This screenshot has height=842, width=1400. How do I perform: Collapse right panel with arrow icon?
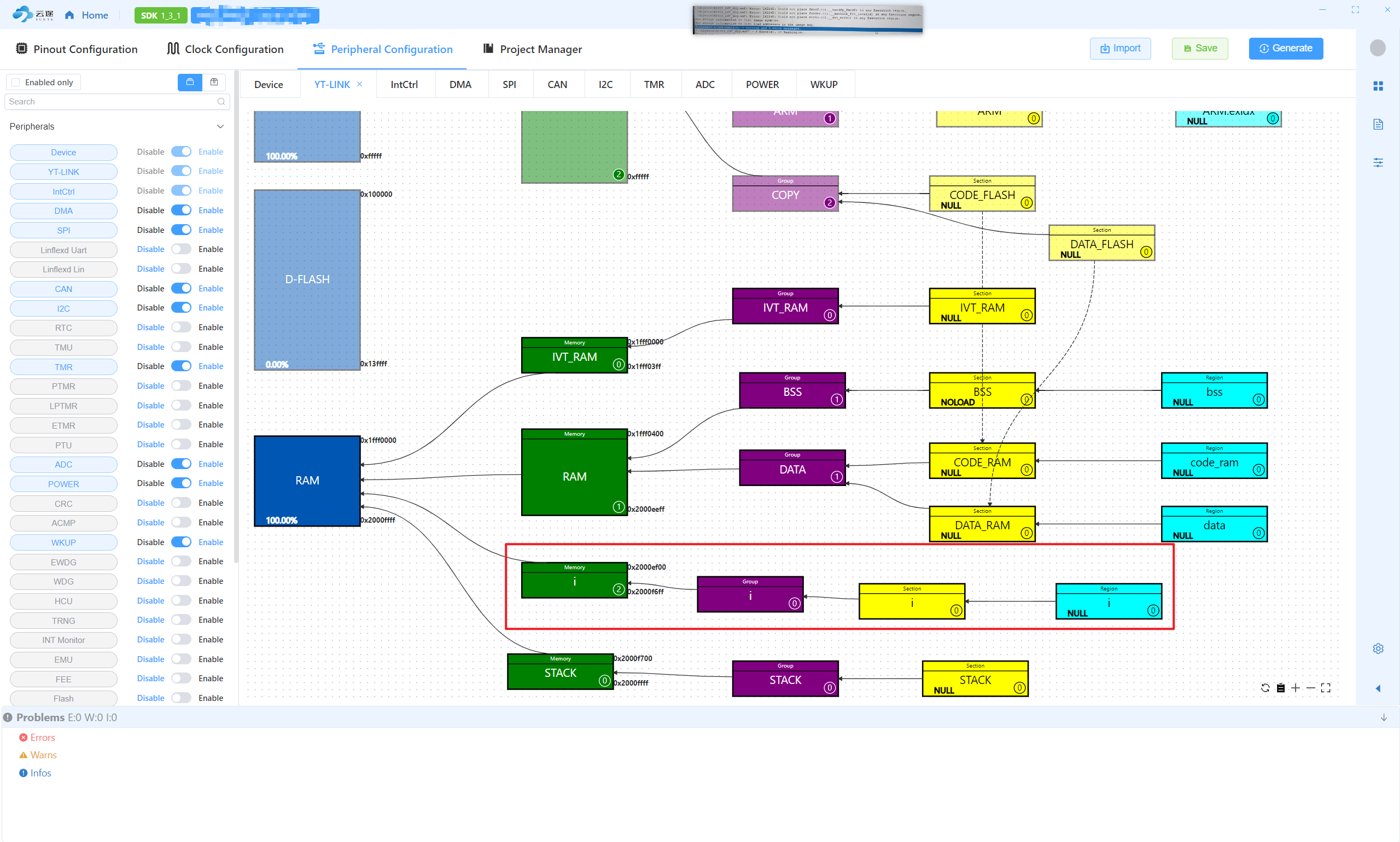(1378, 688)
